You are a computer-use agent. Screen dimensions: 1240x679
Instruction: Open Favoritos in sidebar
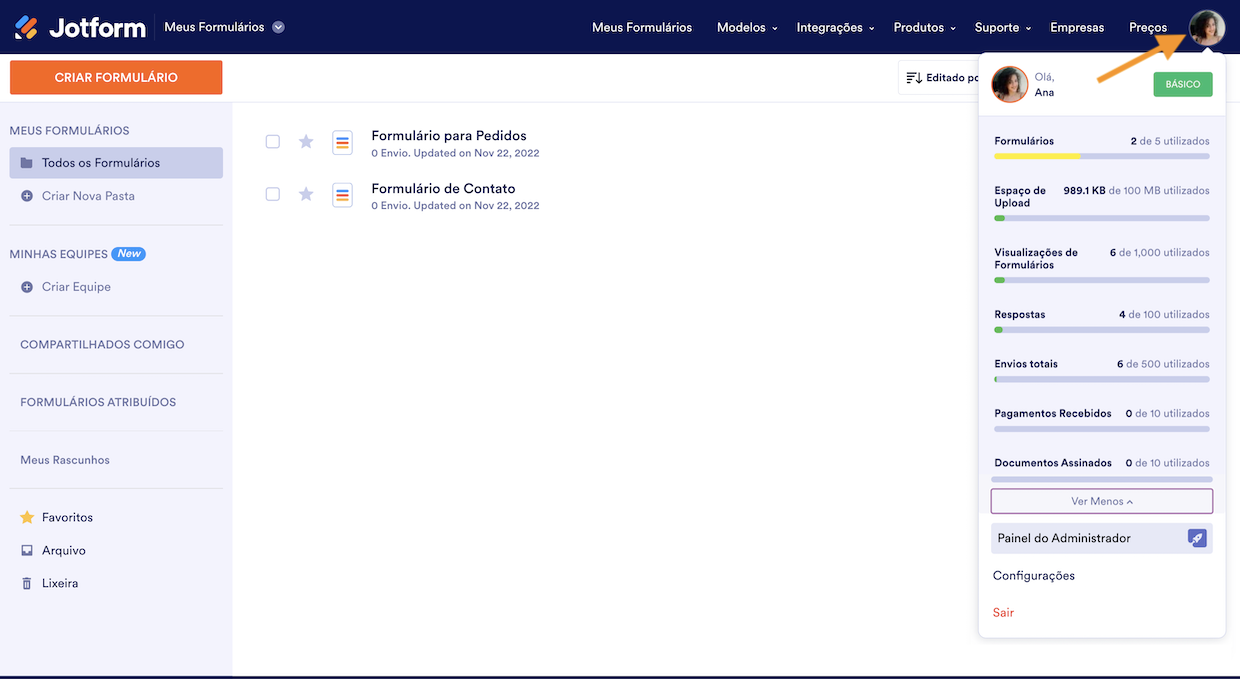click(x=67, y=517)
